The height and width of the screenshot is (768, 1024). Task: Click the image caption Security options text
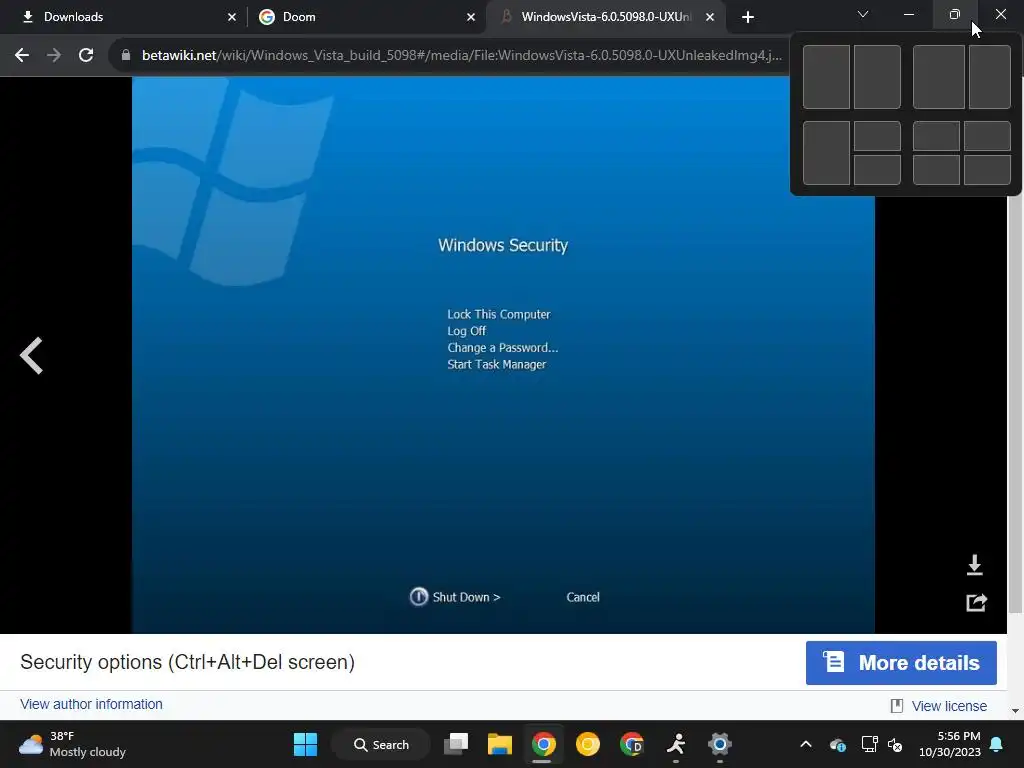[x=187, y=662]
